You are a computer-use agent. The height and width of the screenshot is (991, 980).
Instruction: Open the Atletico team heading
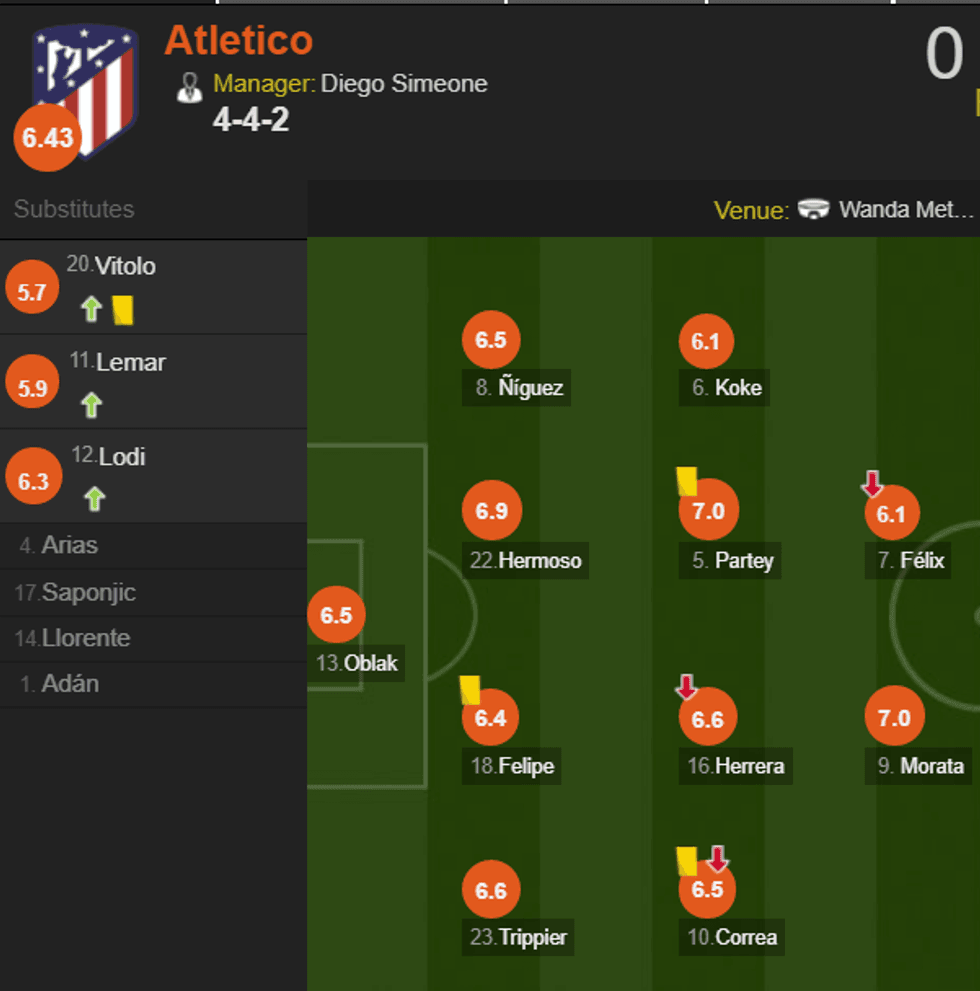coord(238,41)
